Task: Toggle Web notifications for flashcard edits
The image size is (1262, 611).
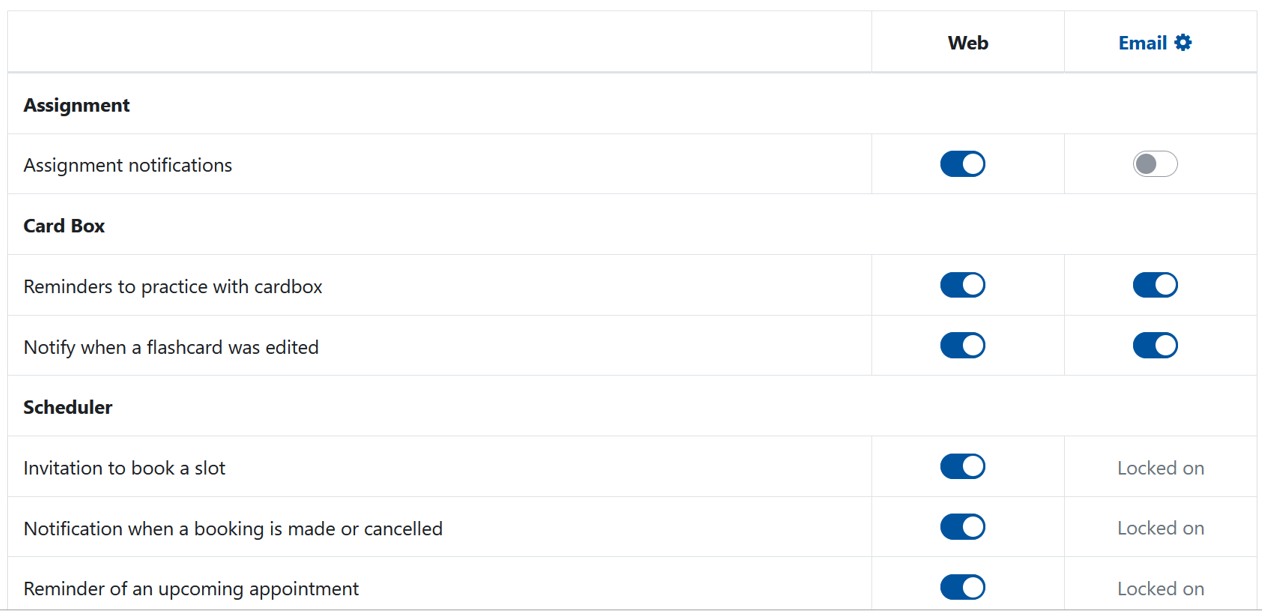Action: click(x=962, y=345)
